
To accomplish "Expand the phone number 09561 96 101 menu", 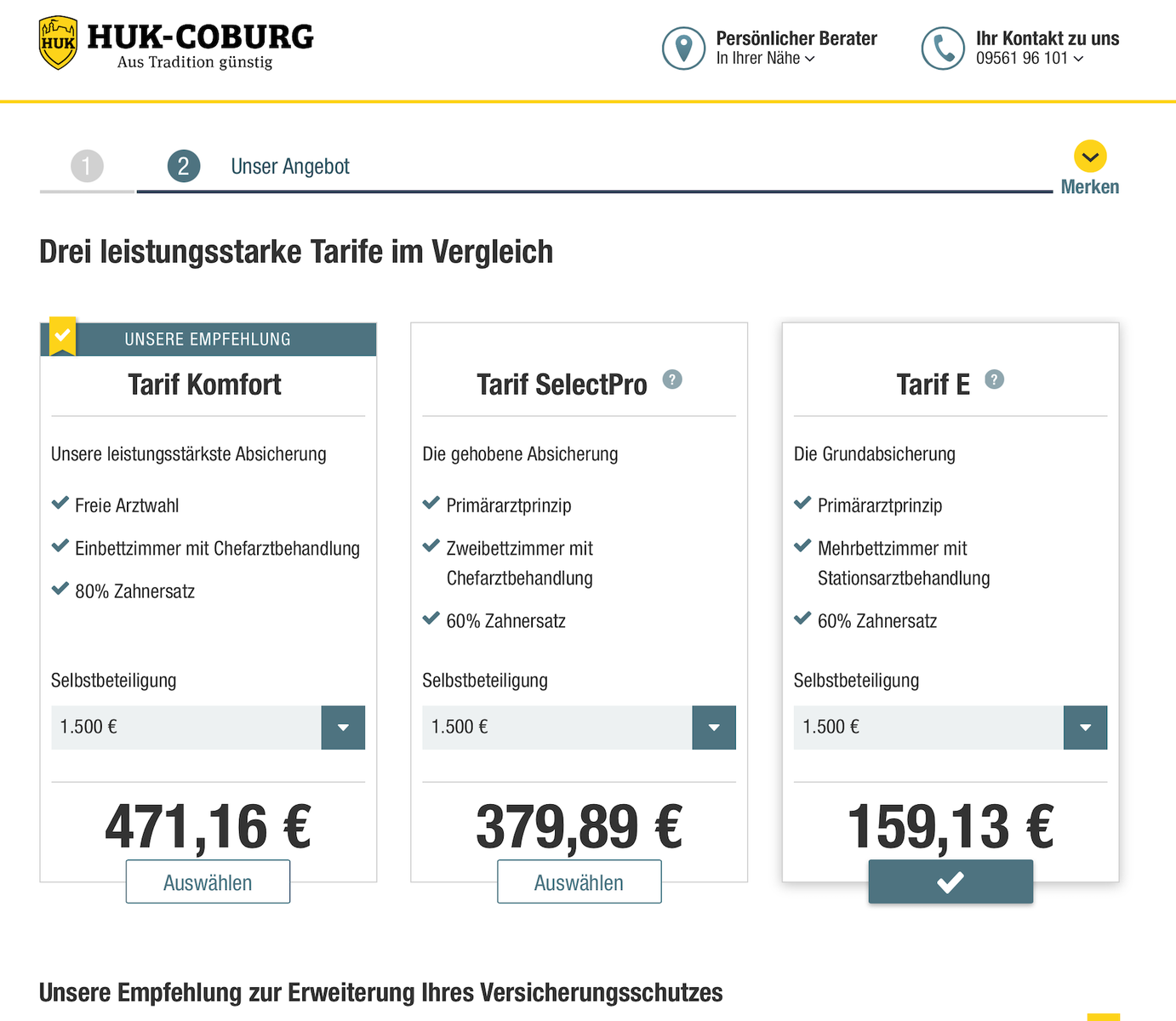I will coord(1030,59).
